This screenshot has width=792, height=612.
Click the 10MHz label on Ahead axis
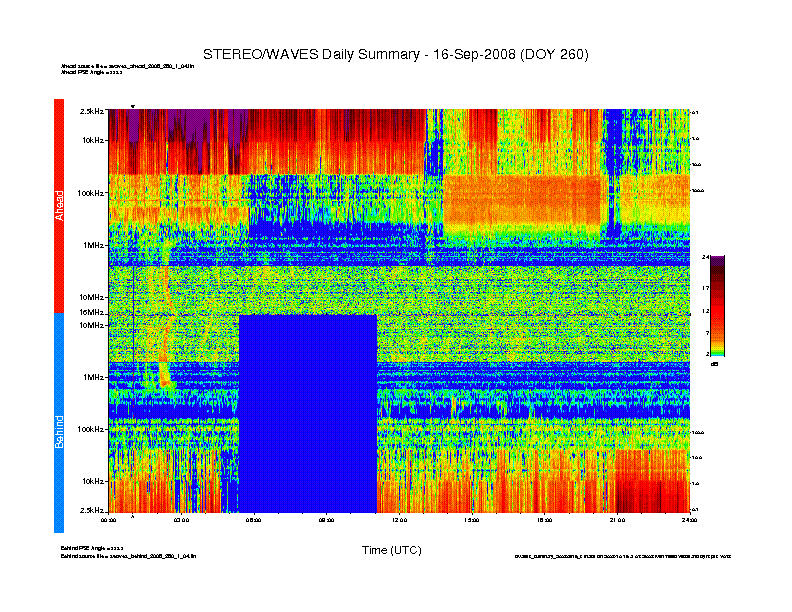click(92, 297)
